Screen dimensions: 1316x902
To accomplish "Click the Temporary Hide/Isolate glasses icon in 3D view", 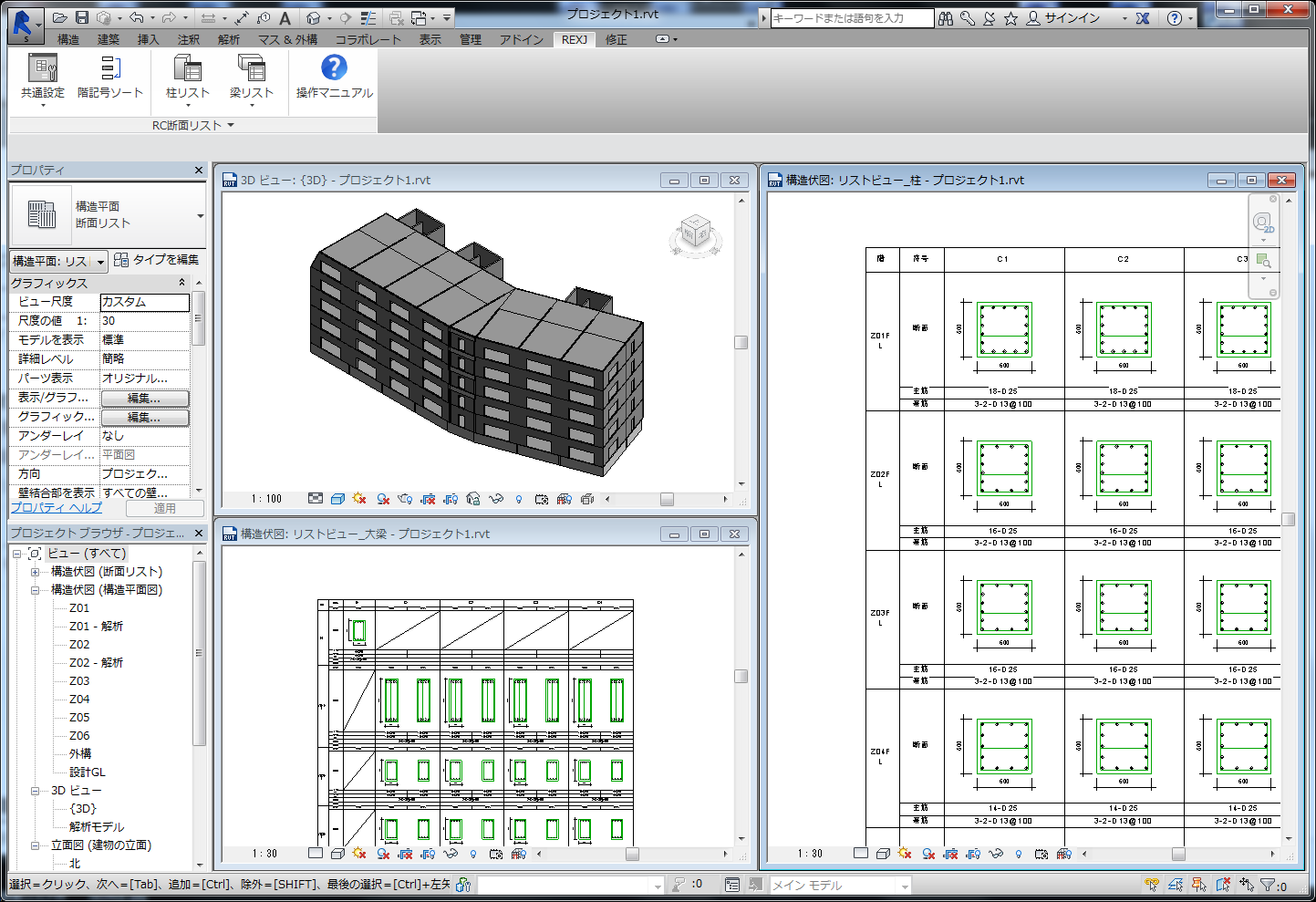I will tap(496, 499).
